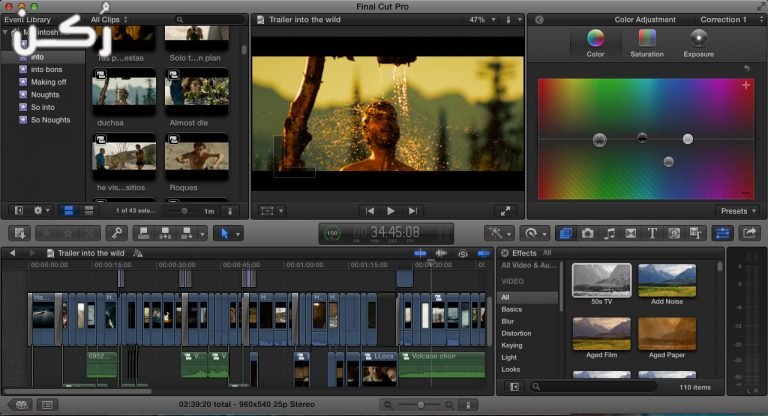This screenshot has width=768, height=416.
Task: Open the titles browser T icon
Action: click(x=652, y=233)
